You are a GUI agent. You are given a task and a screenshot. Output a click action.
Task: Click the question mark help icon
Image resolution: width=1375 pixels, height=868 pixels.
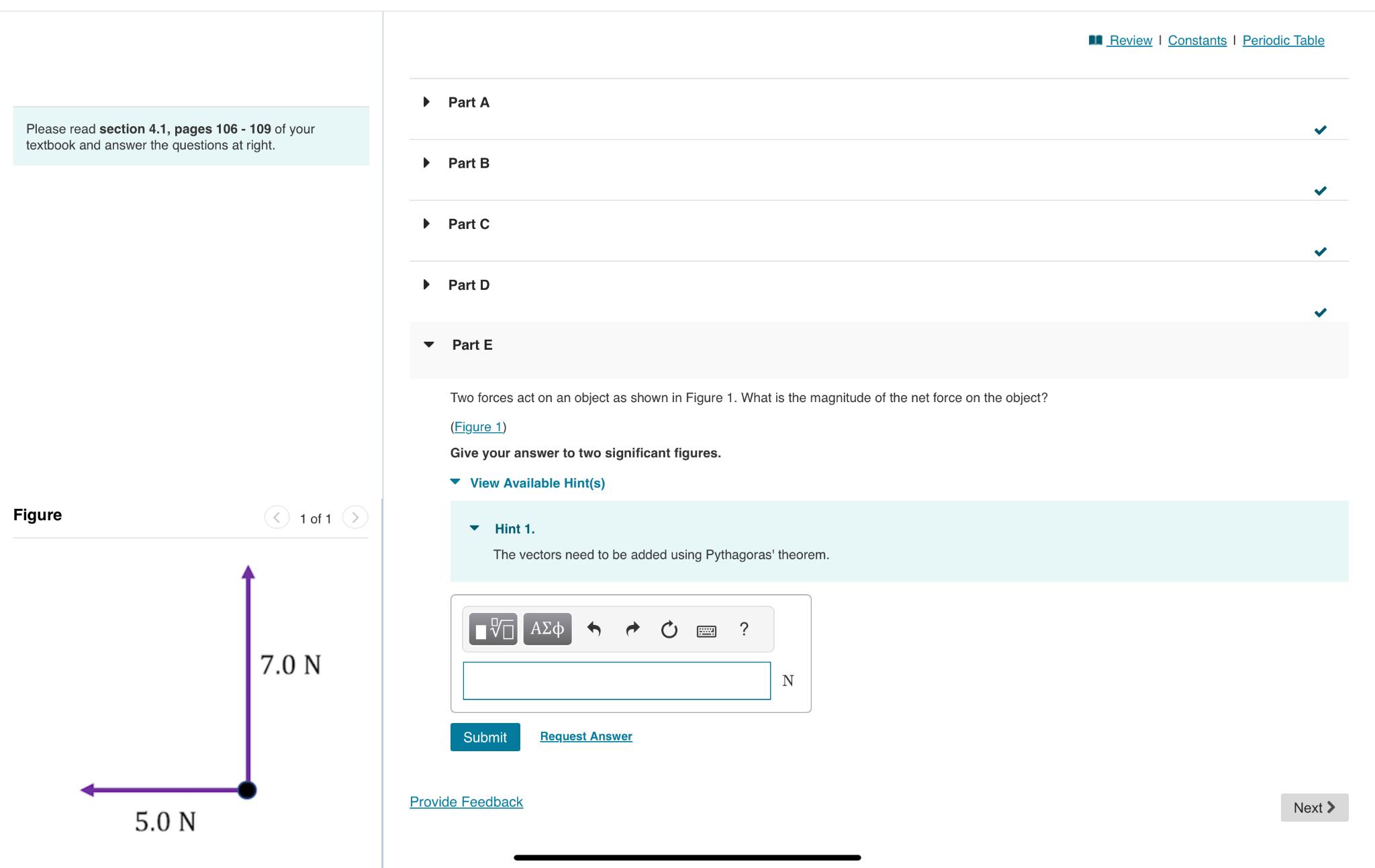point(743,629)
